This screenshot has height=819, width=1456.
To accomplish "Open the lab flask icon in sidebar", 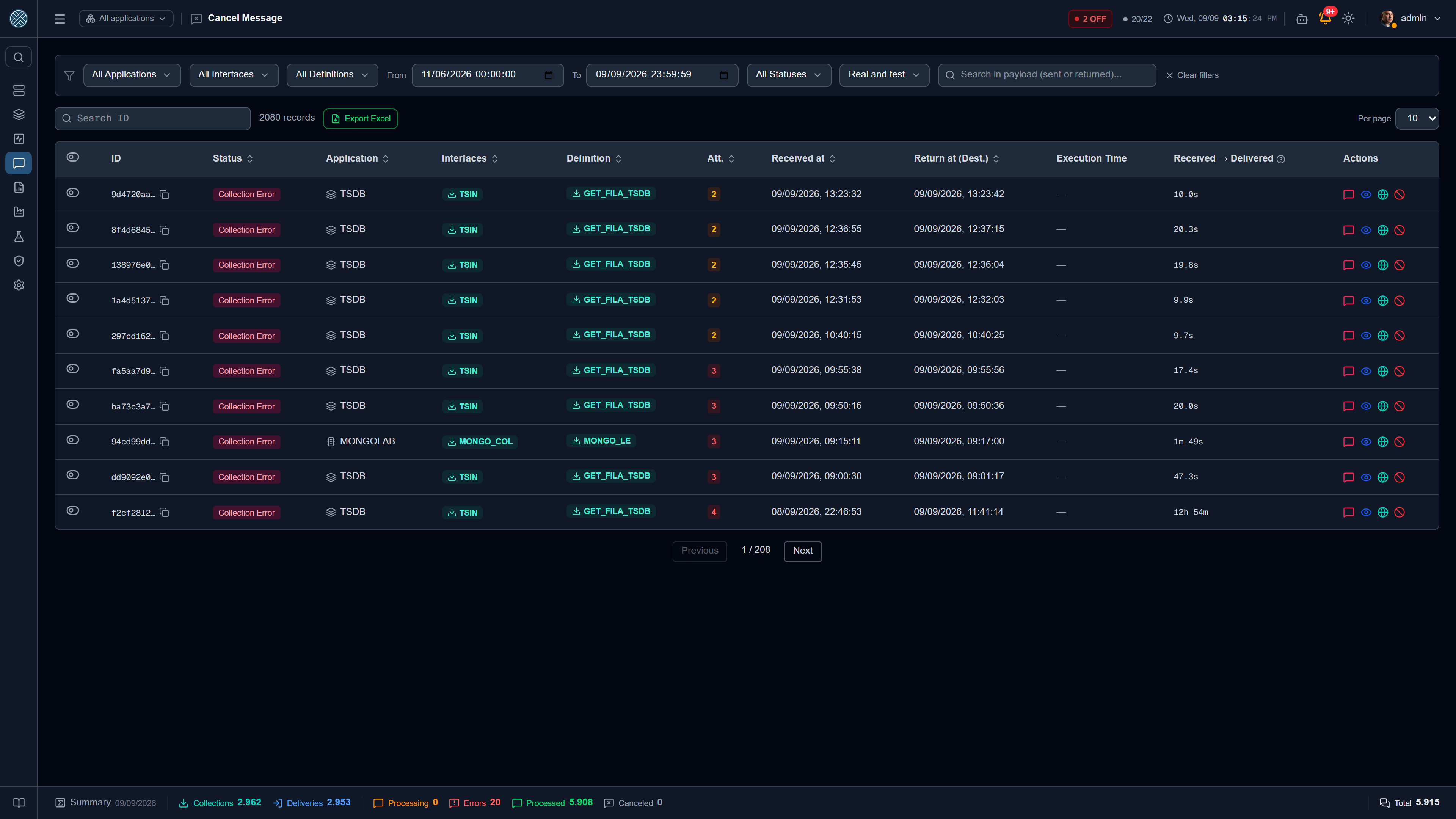I will click(19, 236).
